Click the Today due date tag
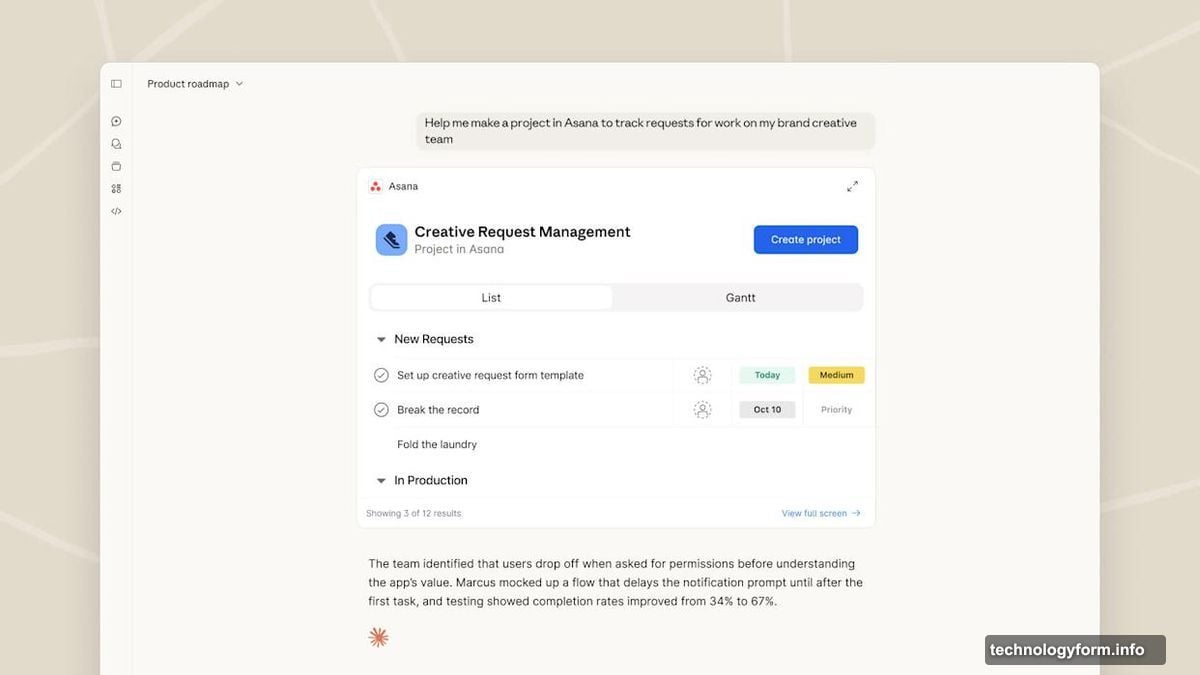The image size is (1200, 675). tap(767, 375)
